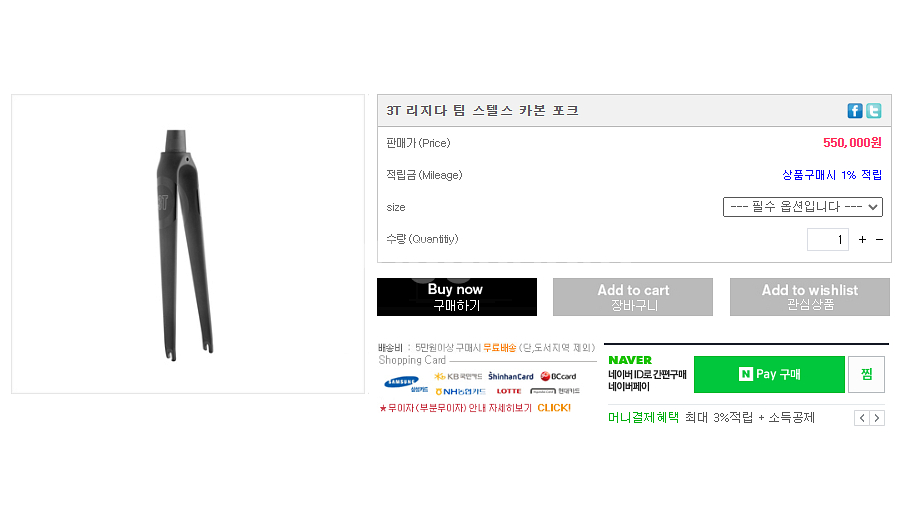Add the fork to cart
Image resolution: width=907 pixels, height=510 pixels.
633,297
